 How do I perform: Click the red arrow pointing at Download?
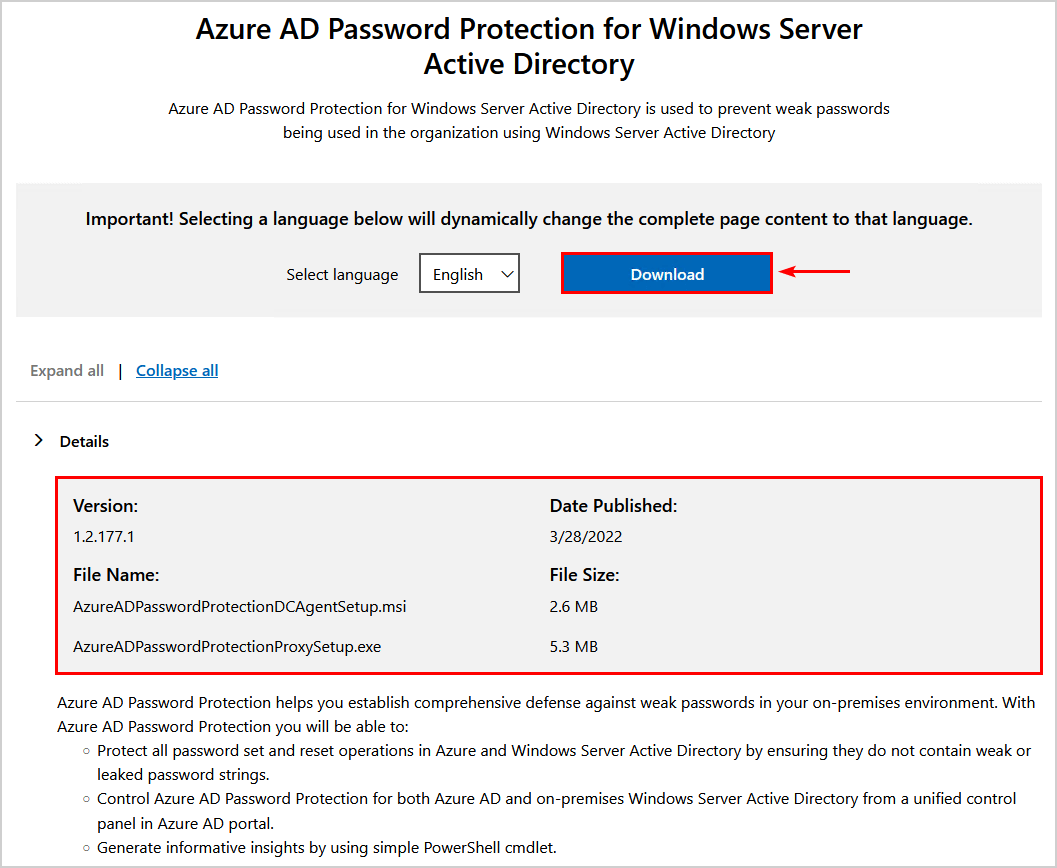click(815, 271)
